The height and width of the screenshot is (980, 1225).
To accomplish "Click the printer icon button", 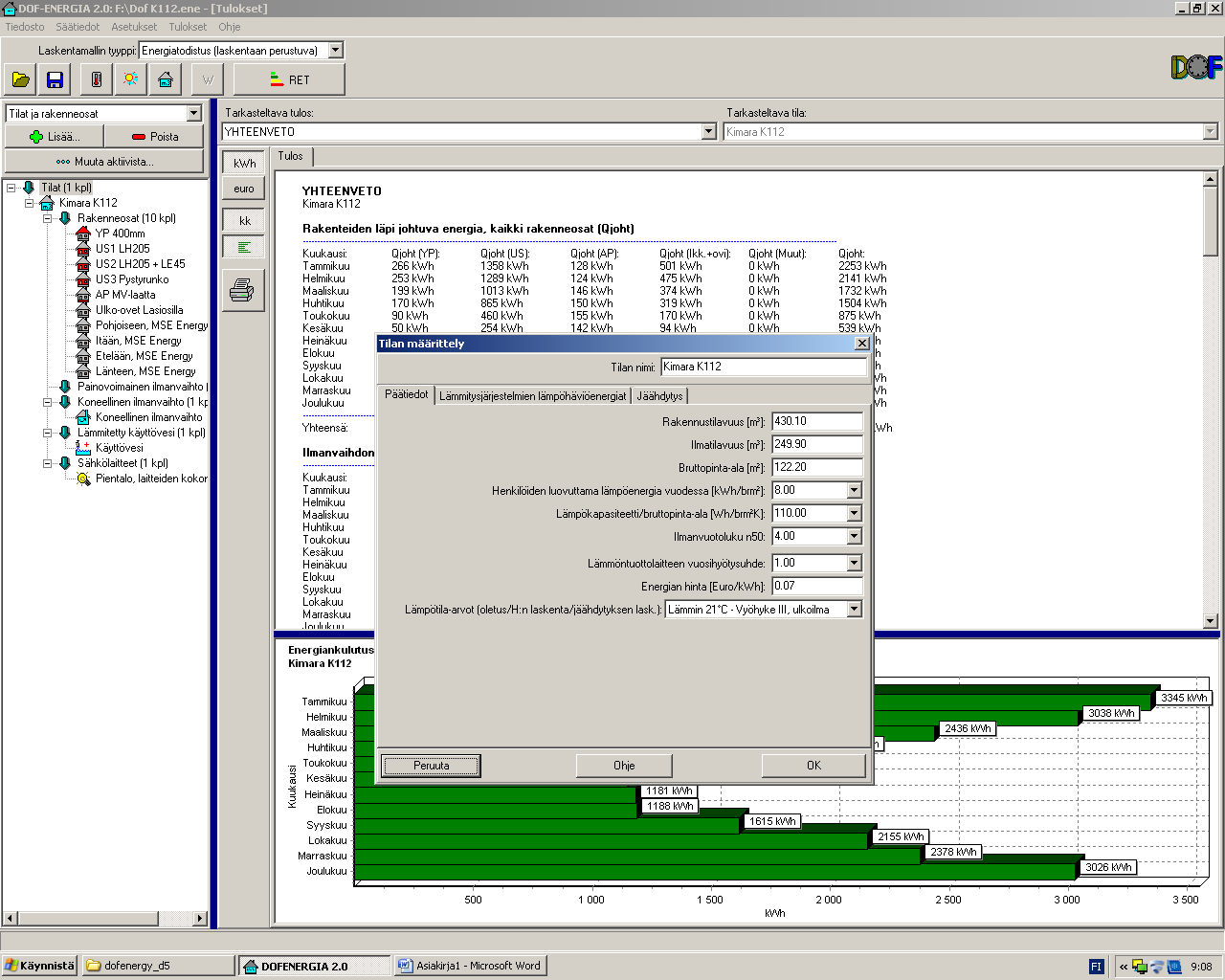I will click(x=243, y=289).
